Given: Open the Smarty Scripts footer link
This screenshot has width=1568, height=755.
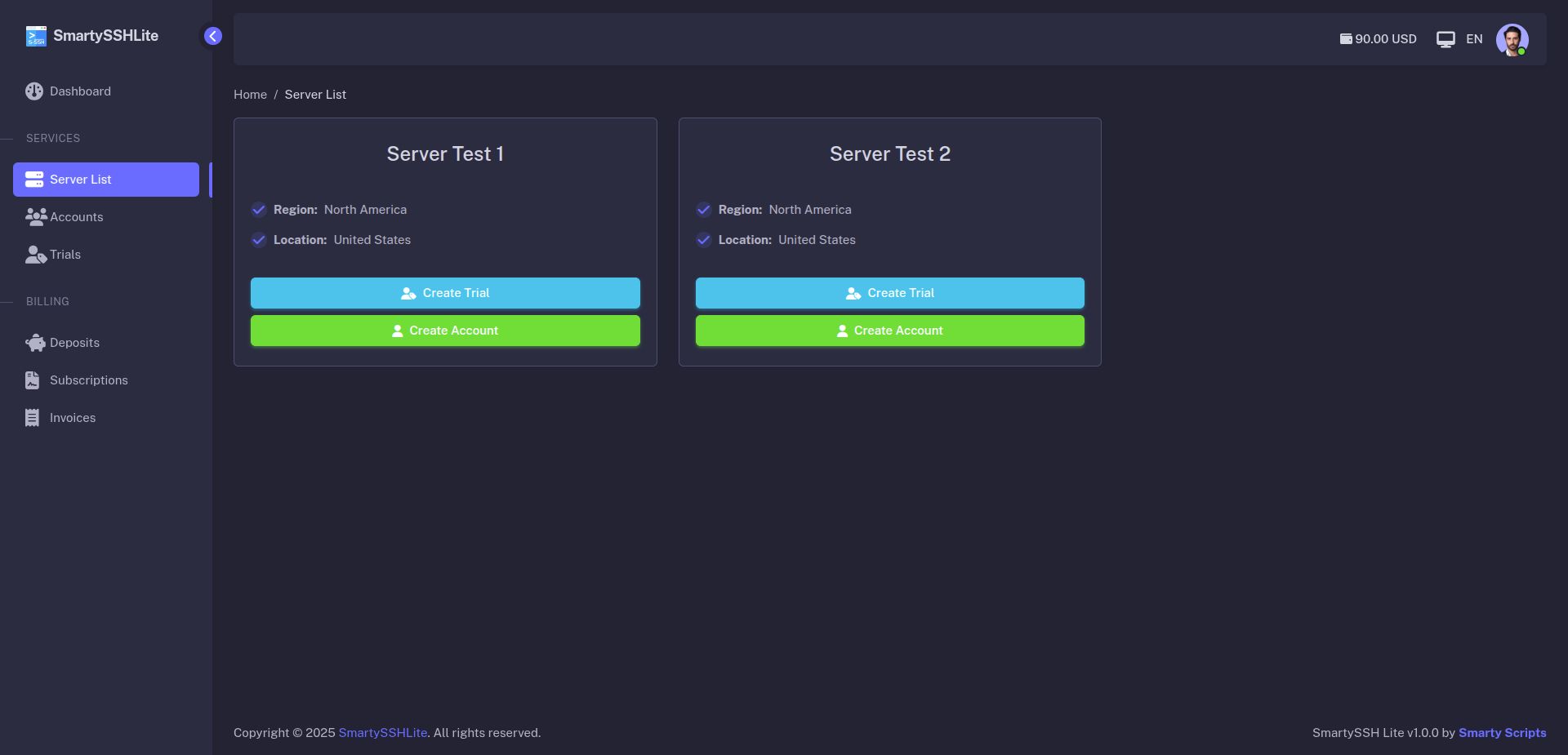Looking at the screenshot, I should click(x=1502, y=733).
